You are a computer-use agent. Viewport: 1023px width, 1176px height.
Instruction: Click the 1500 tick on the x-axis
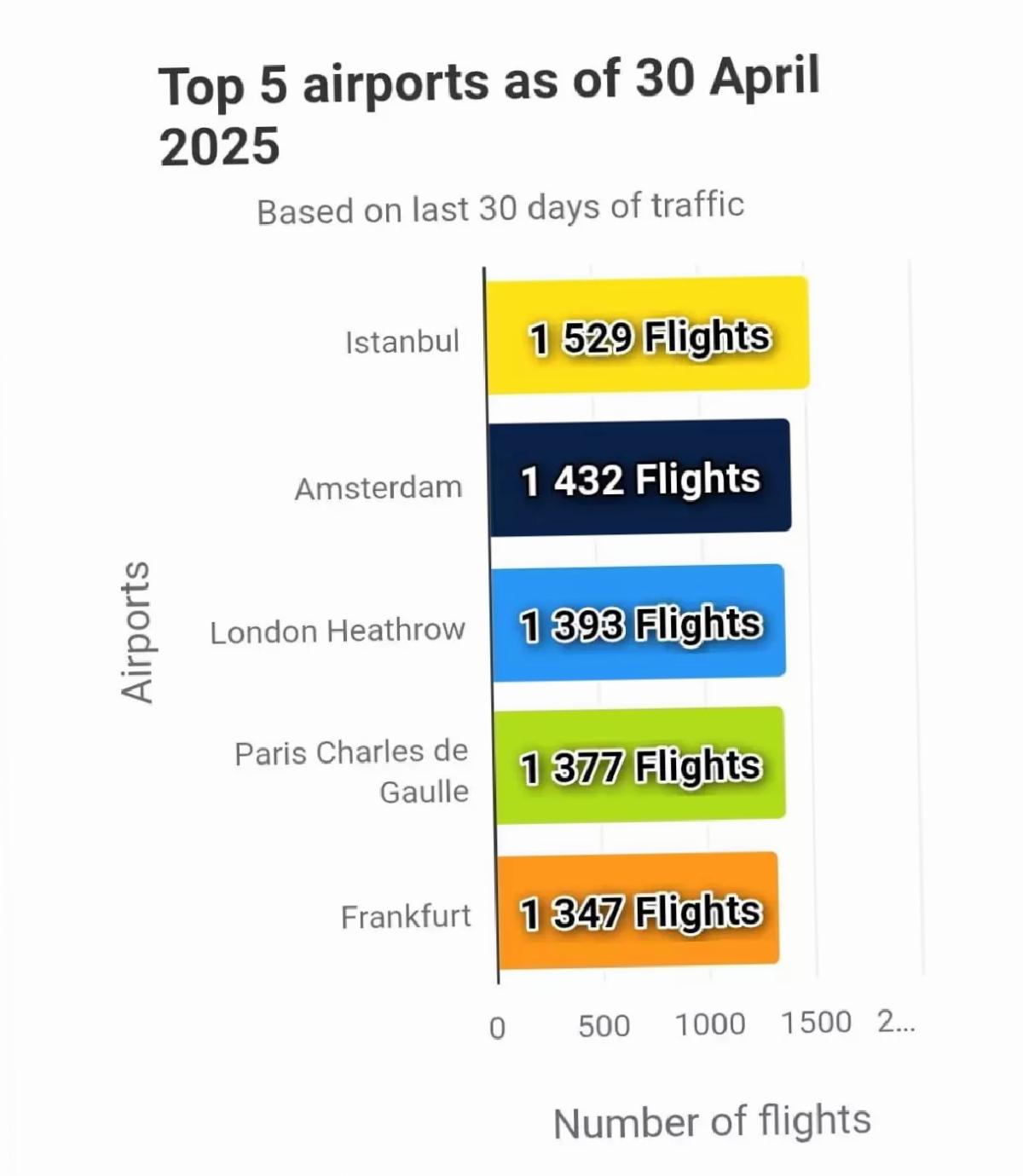(817, 1022)
